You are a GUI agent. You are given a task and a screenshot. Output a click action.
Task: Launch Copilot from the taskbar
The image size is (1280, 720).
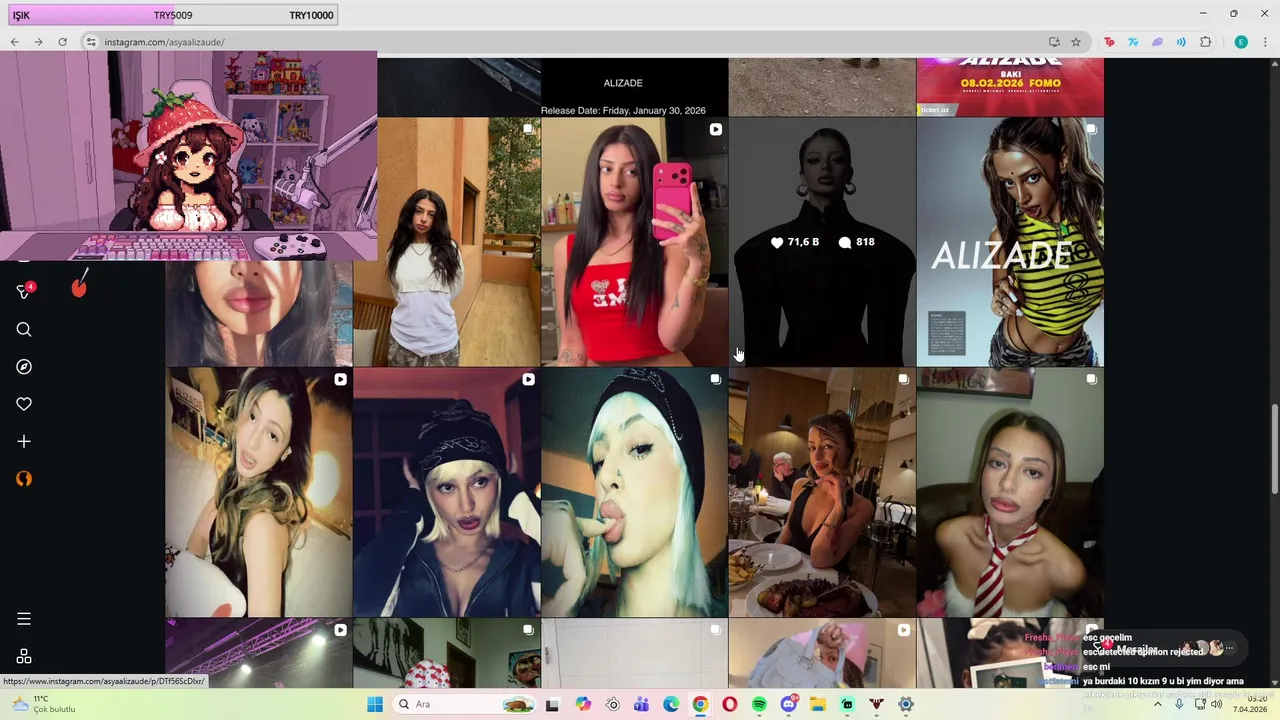pos(583,704)
